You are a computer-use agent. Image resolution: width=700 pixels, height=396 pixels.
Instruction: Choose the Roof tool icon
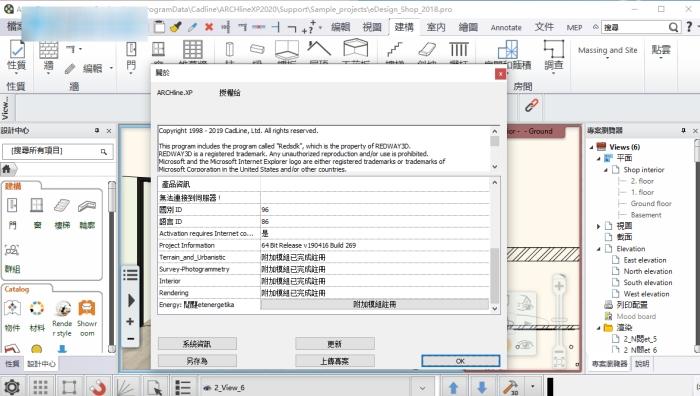pos(319,50)
